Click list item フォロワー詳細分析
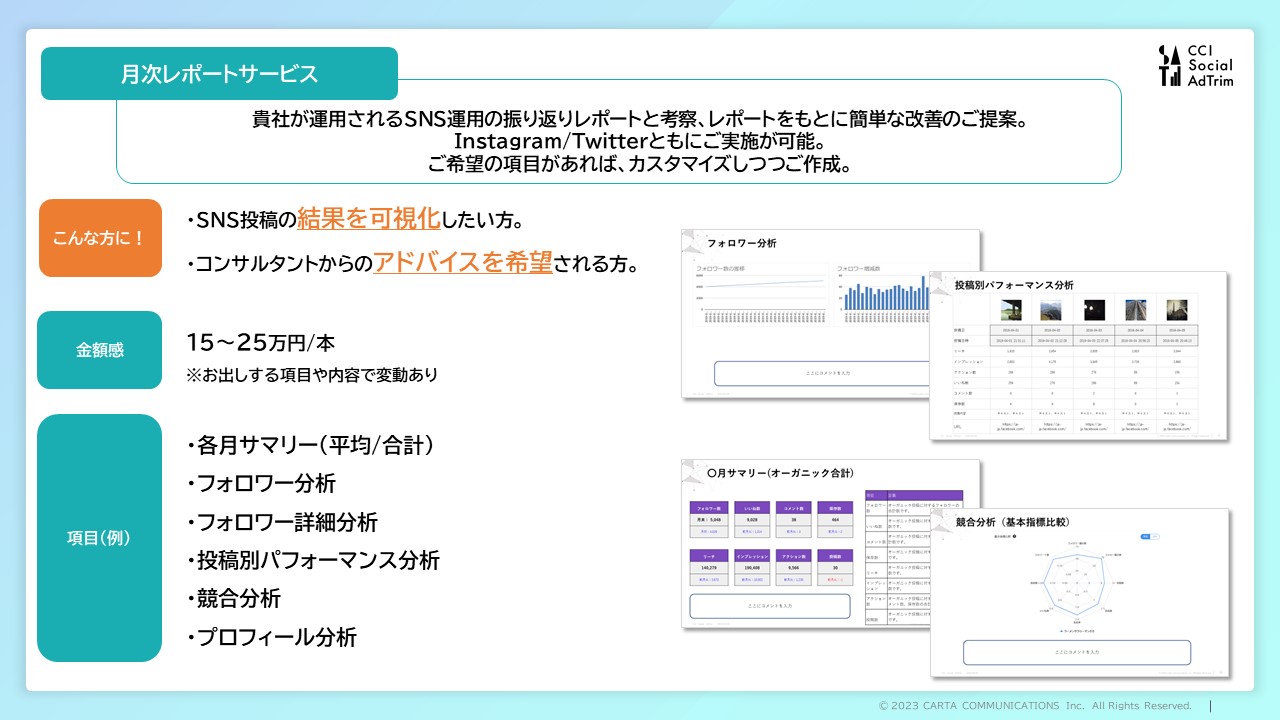The image size is (1280, 720). pos(282,522)
